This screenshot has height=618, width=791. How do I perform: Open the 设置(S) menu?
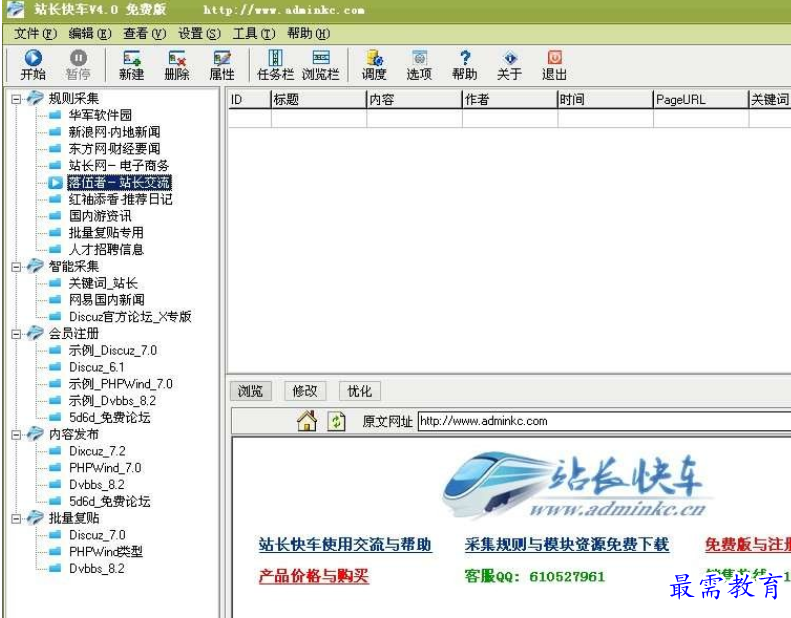pyautogui.click(x=199, y=34)
